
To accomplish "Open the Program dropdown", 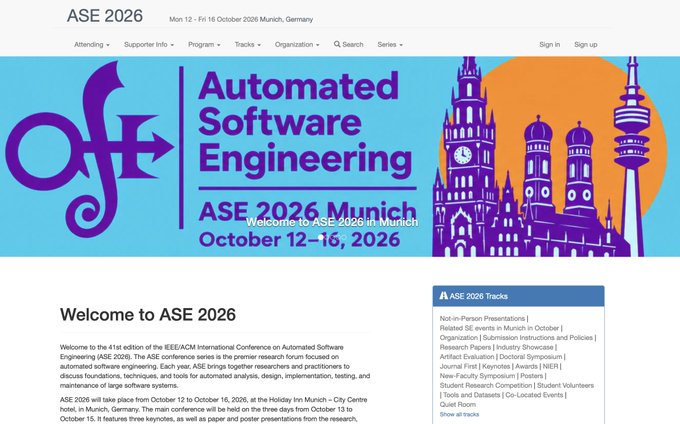I will [x=204, y=44].
